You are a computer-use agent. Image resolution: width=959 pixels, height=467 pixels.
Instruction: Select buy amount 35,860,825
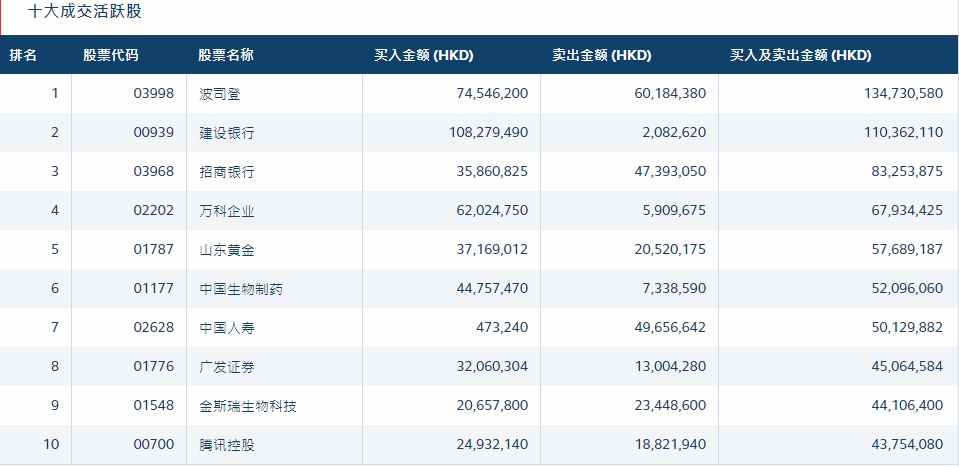[x=492, y=172]
